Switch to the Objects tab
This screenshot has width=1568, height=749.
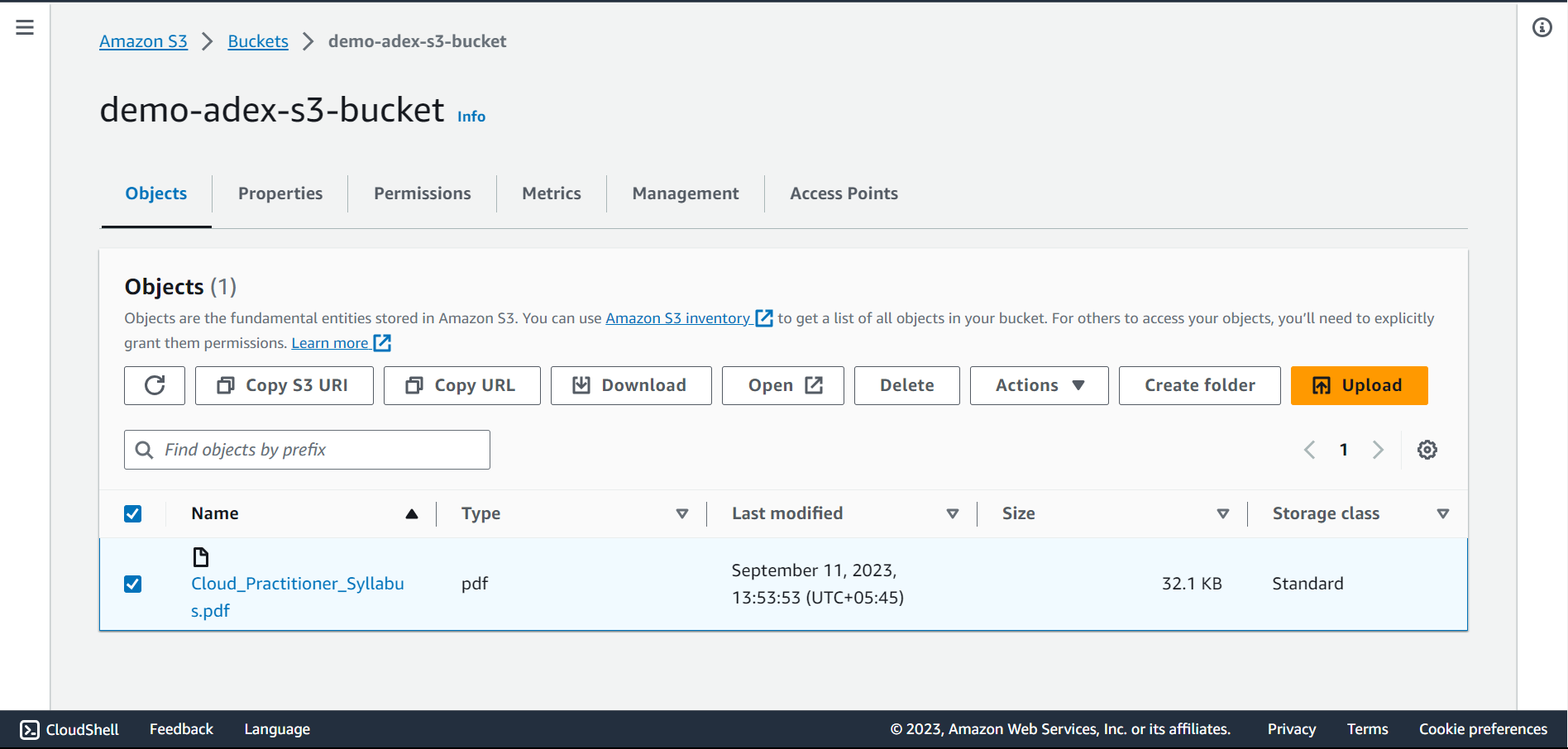click(x=156, y=193)
